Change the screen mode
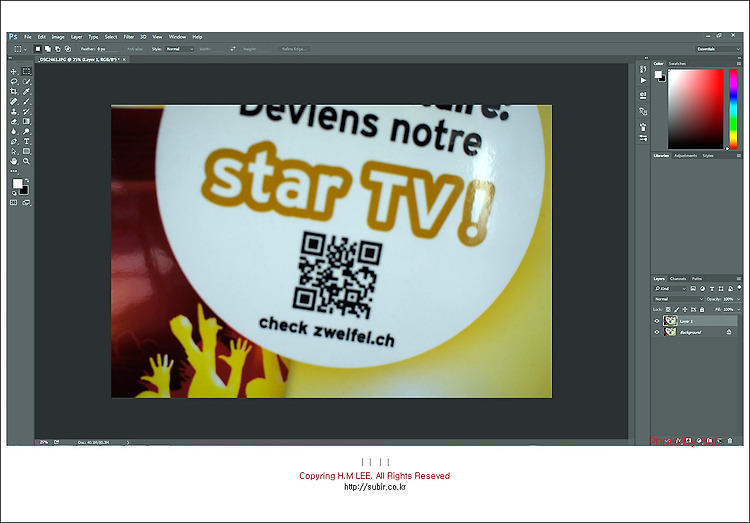Viewport: 750px width, 523px height. point(26,203)
